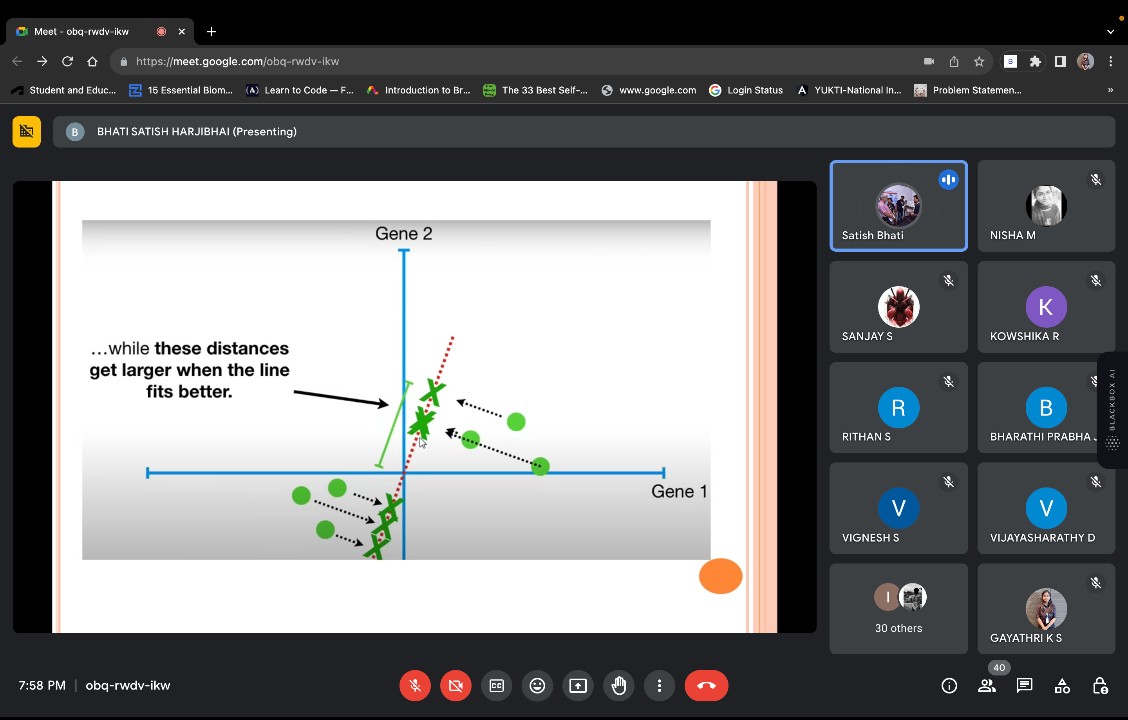Open the activities panel
The image size is (1128, 720).
point(1062,686)
